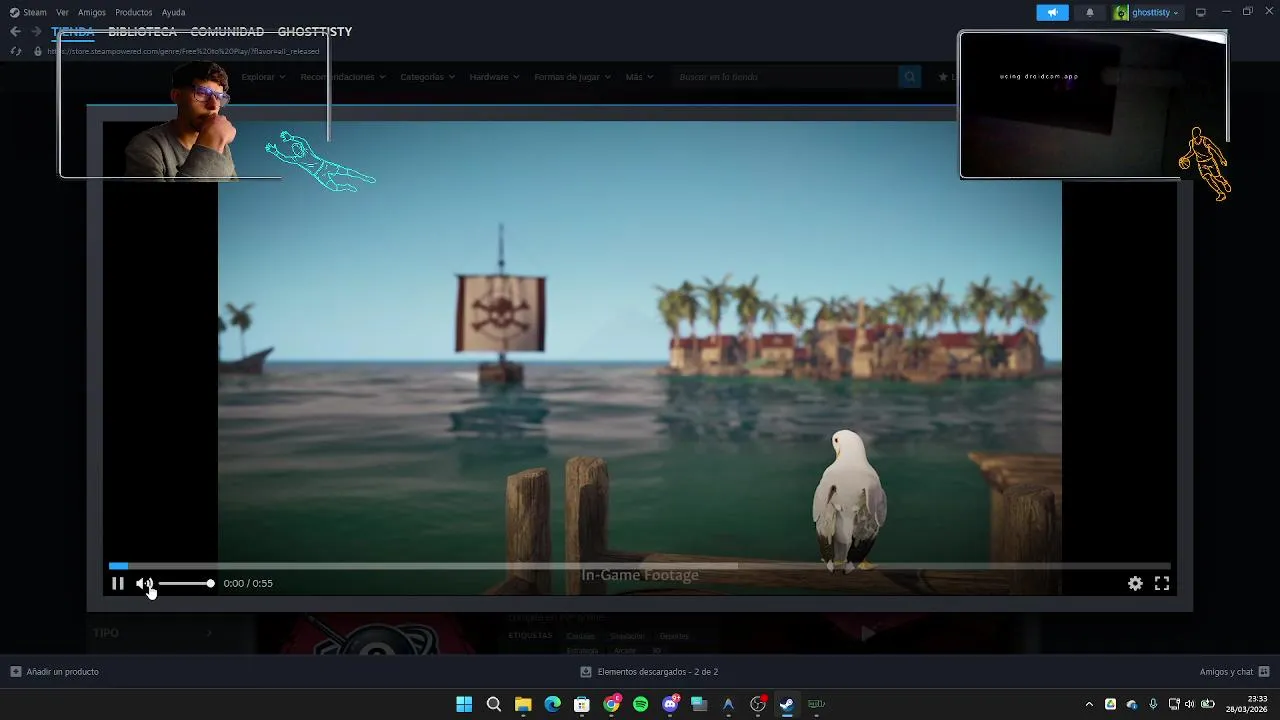Open the Steam menu
The height and width of the screenshot is (720, 1280).
coord(28,12)
